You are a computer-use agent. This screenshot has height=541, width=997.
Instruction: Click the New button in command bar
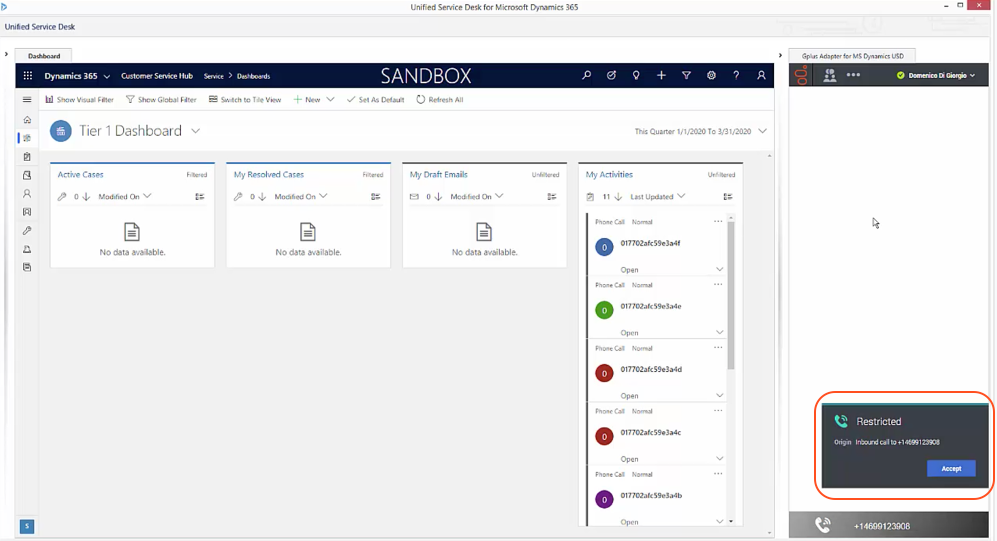pos(307,99)
